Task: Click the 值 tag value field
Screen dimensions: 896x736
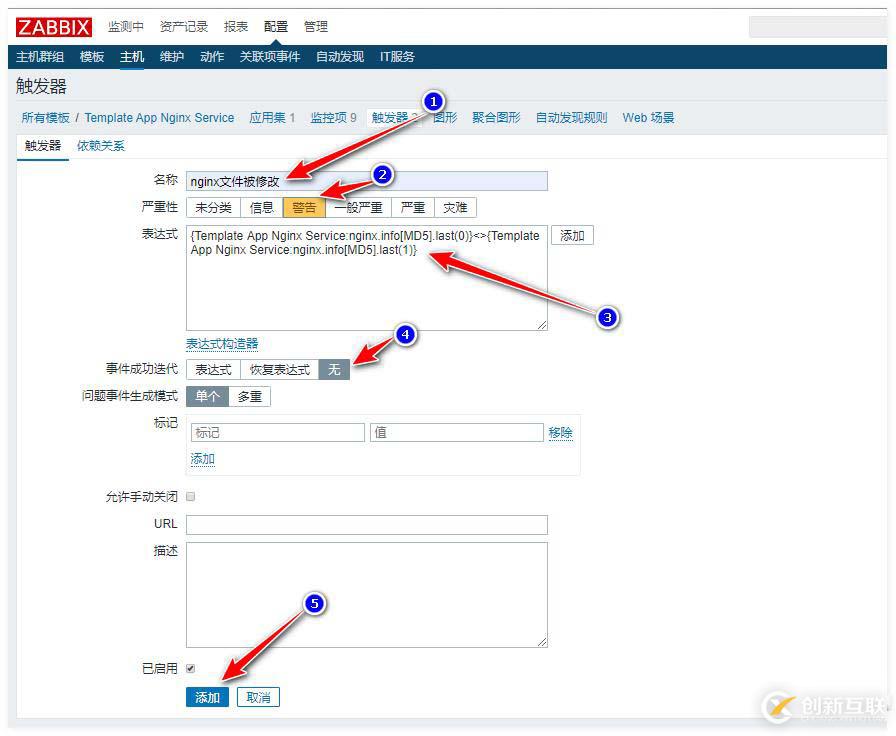Action: 457,433
